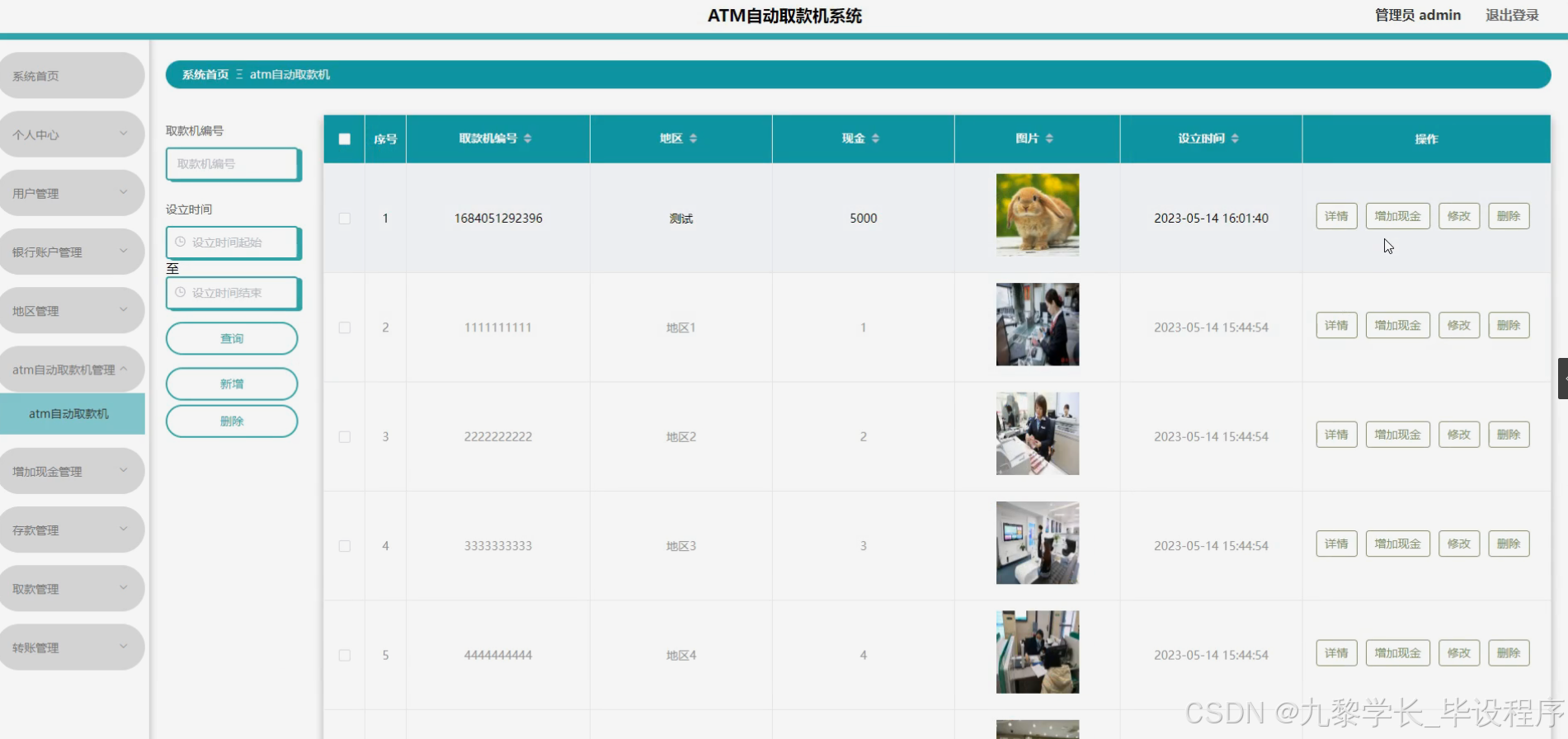This screenshot has width=1568, height=739.
Task: Check the checkbox for row 4
Action: (x=345, y=546)
